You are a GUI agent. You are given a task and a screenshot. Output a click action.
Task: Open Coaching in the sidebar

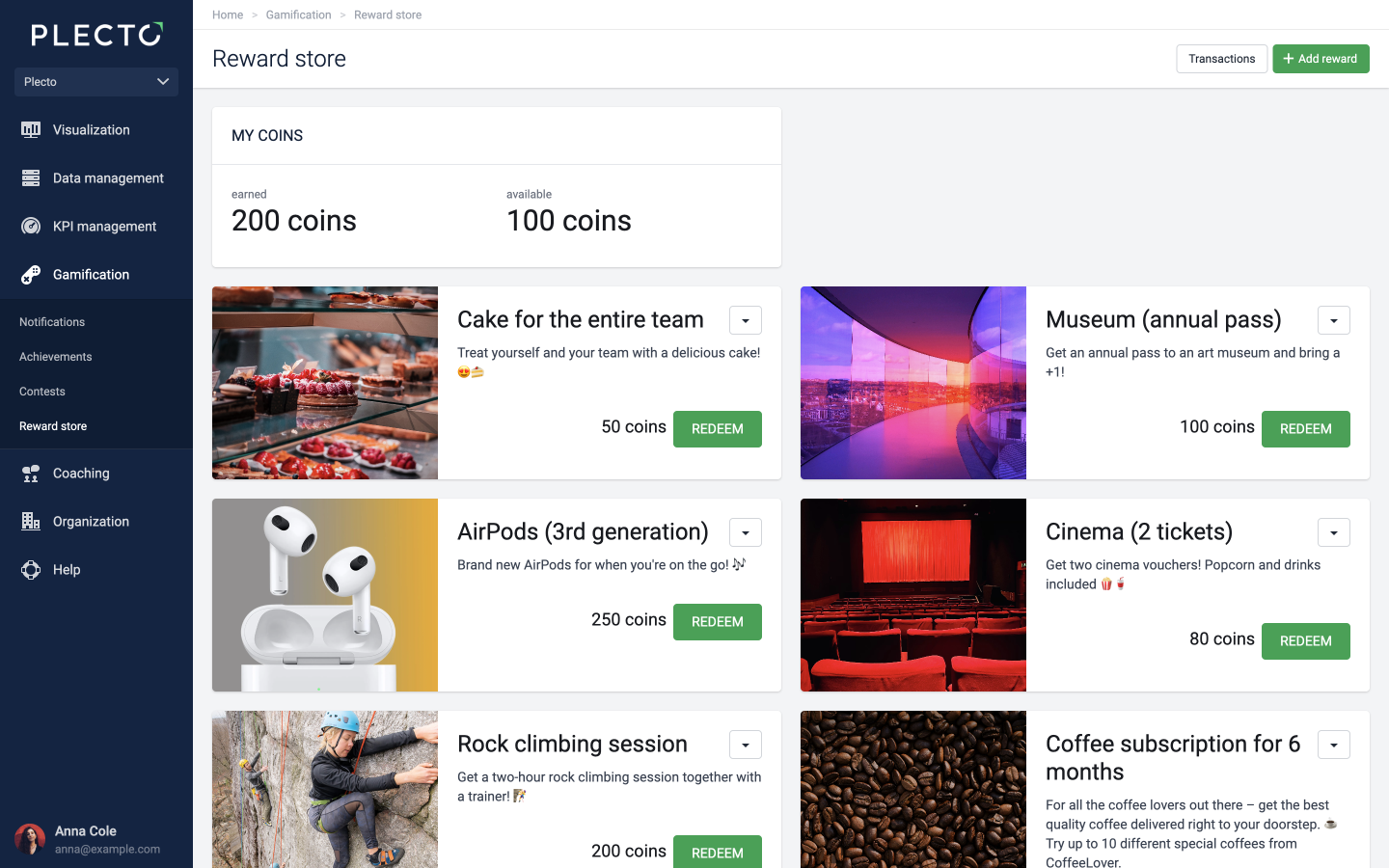click(x=96, y=473)
